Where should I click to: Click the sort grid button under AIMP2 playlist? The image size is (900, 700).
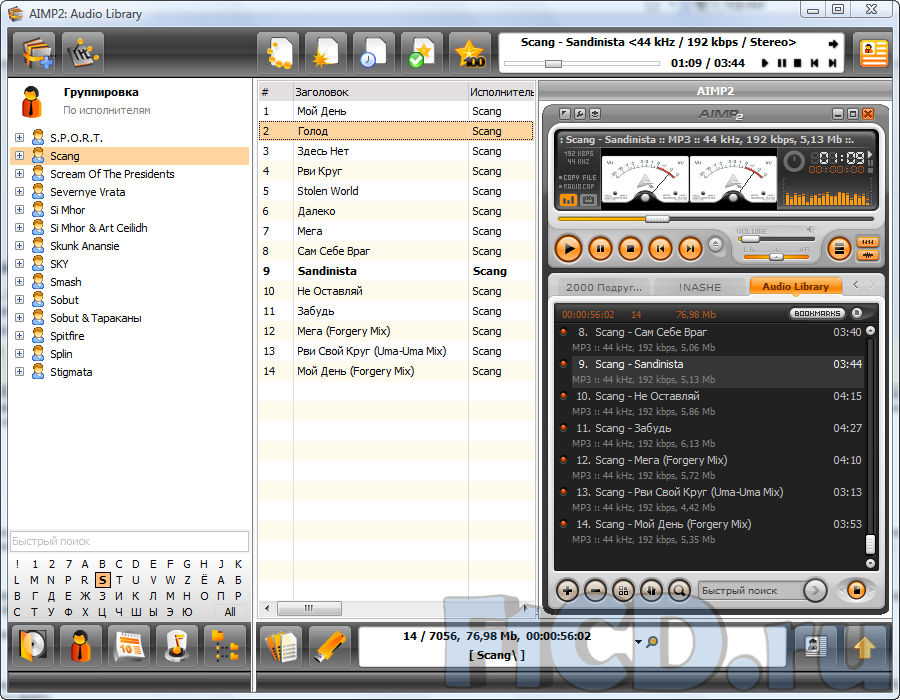tap(623, 590)
